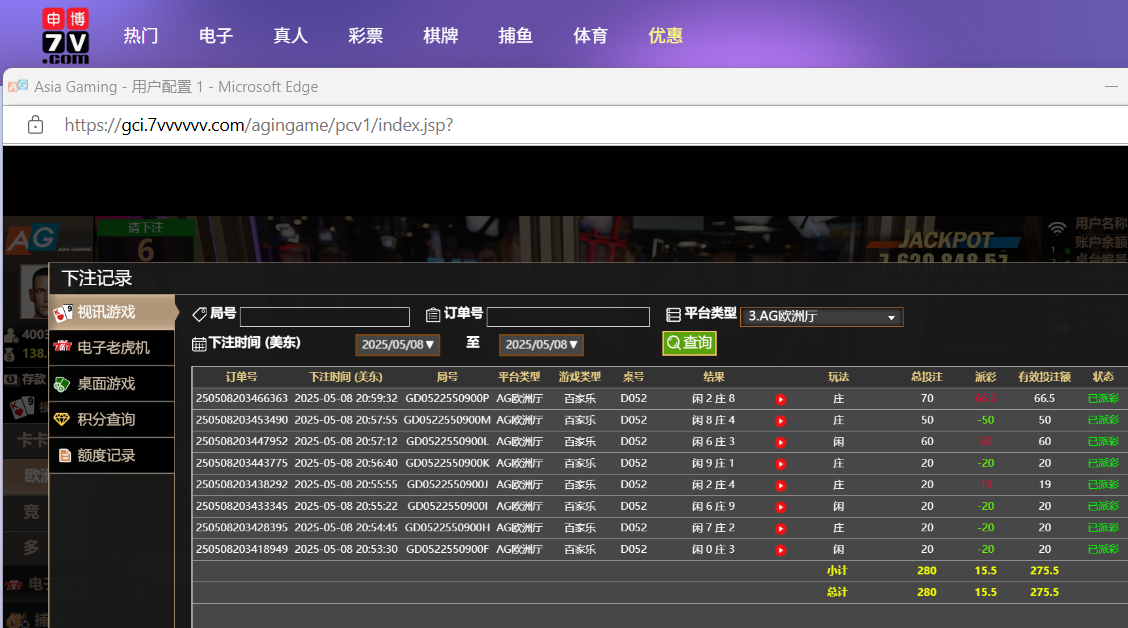Image resolution: width=1128 pixels, height=628 pixels.
Task: Play video replay for round GD0522550900M
Action: click(x=780, y=421)
